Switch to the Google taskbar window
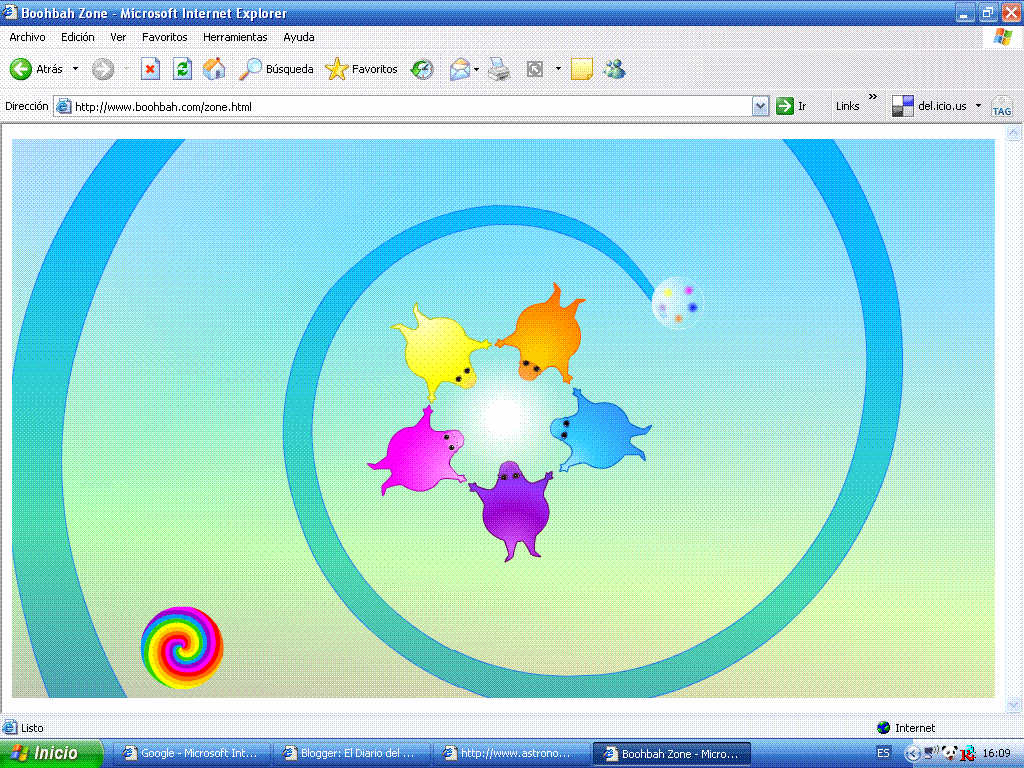Image resolution: width=1024 pixels, height=768 pixels. pos(191,753)
